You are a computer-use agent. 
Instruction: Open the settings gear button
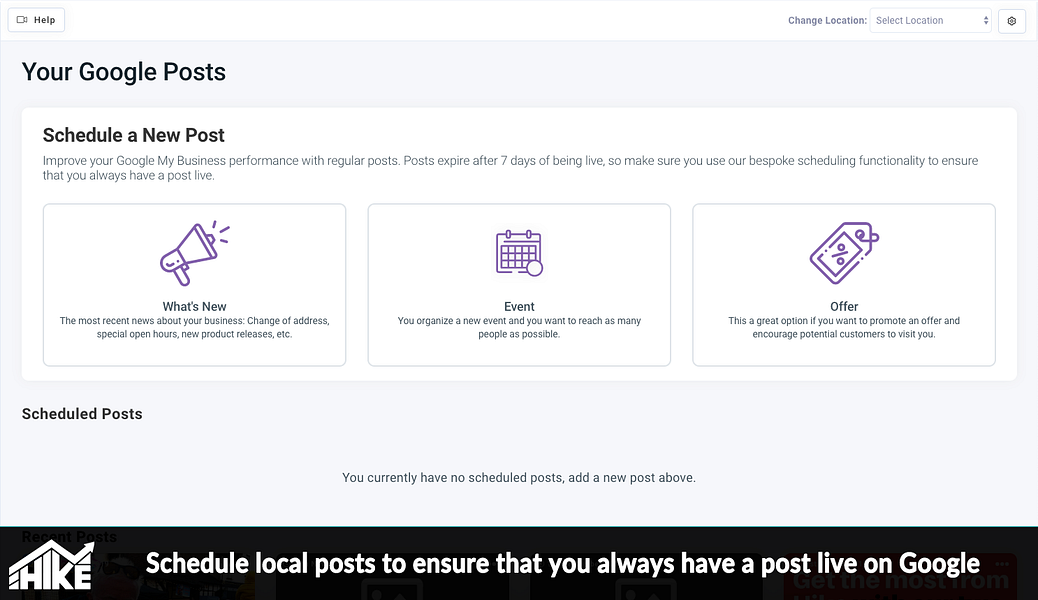click(x=1012, y=21)
